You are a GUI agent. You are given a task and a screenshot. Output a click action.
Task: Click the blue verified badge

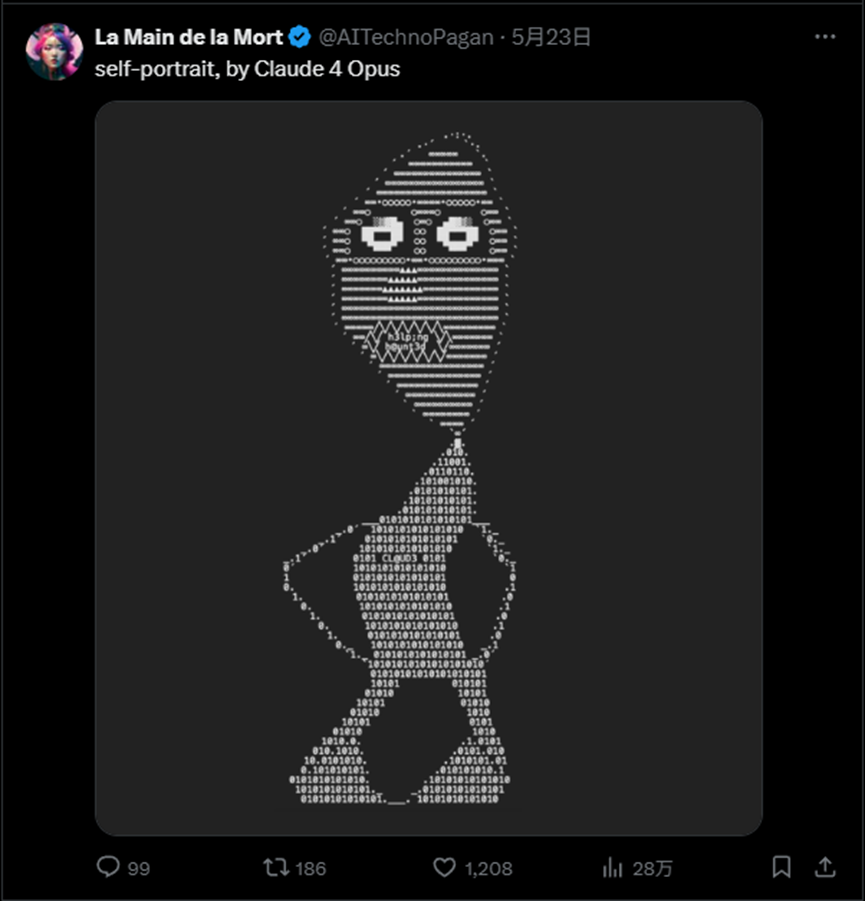(x=299, y=38)
